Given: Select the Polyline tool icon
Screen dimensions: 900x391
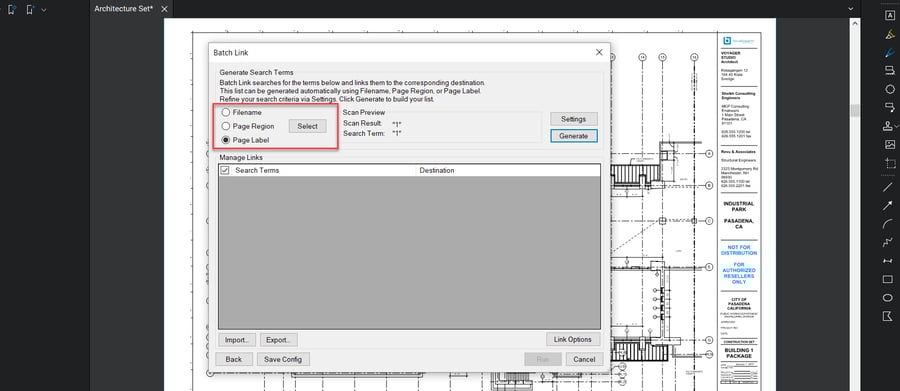Looking at the screenshot, I should coord(888,242).
